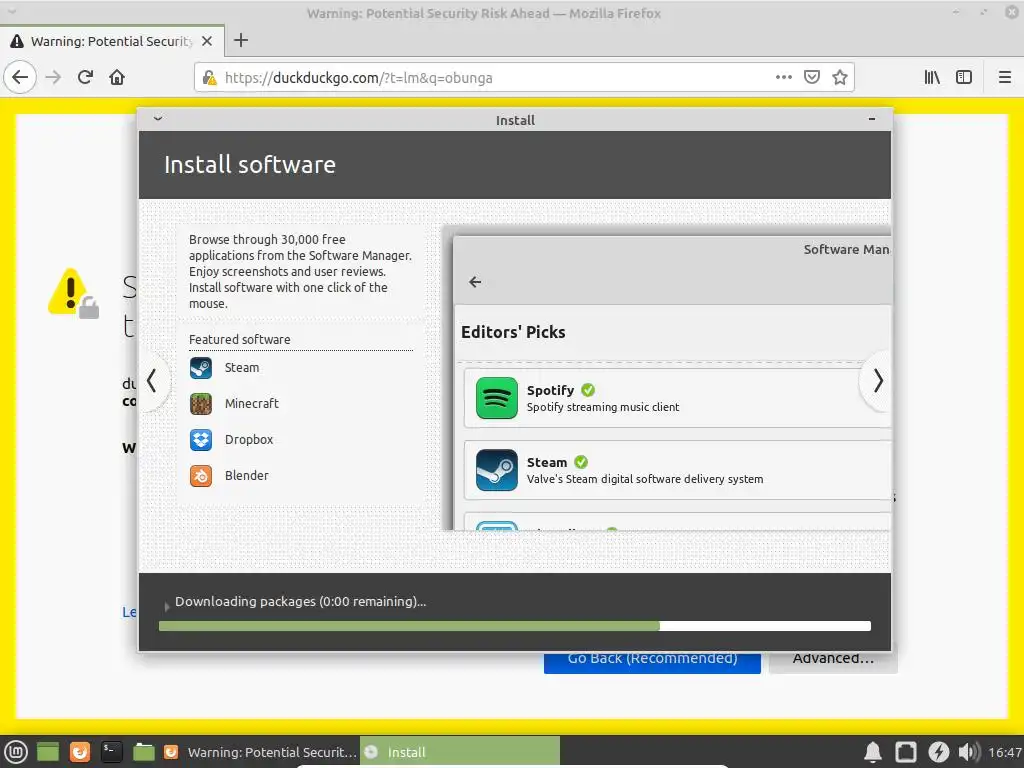Expand the Downloading packages details triangle
The height and width of the screenshot is (768, 1024).
tap(167, 606)
